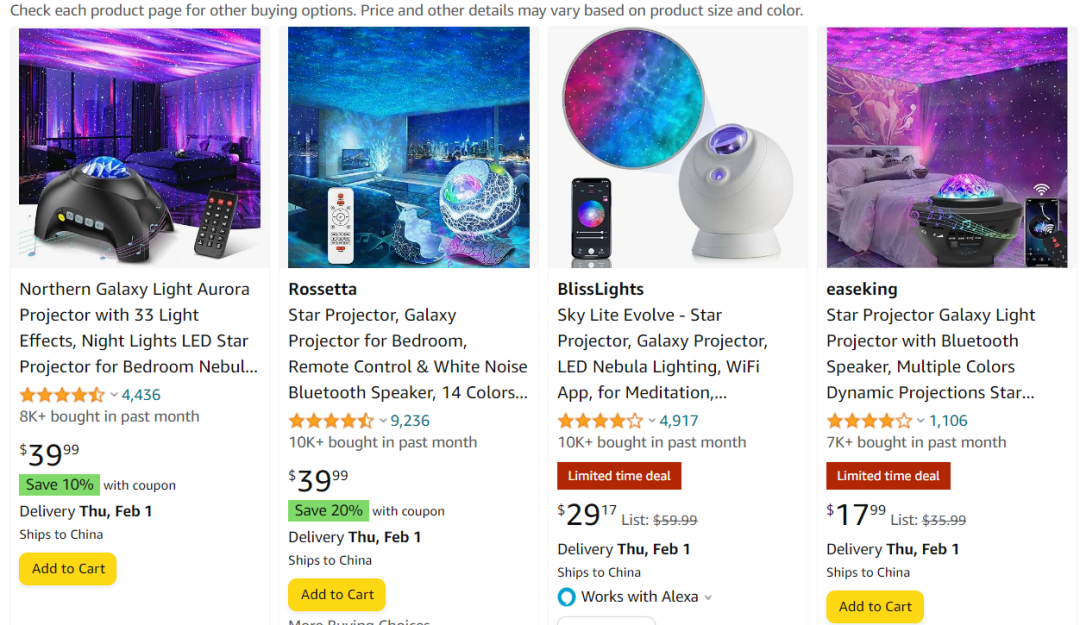Expand the Works with Alexa chevron
1080x625 pixels.
click(x=708, y=598)
